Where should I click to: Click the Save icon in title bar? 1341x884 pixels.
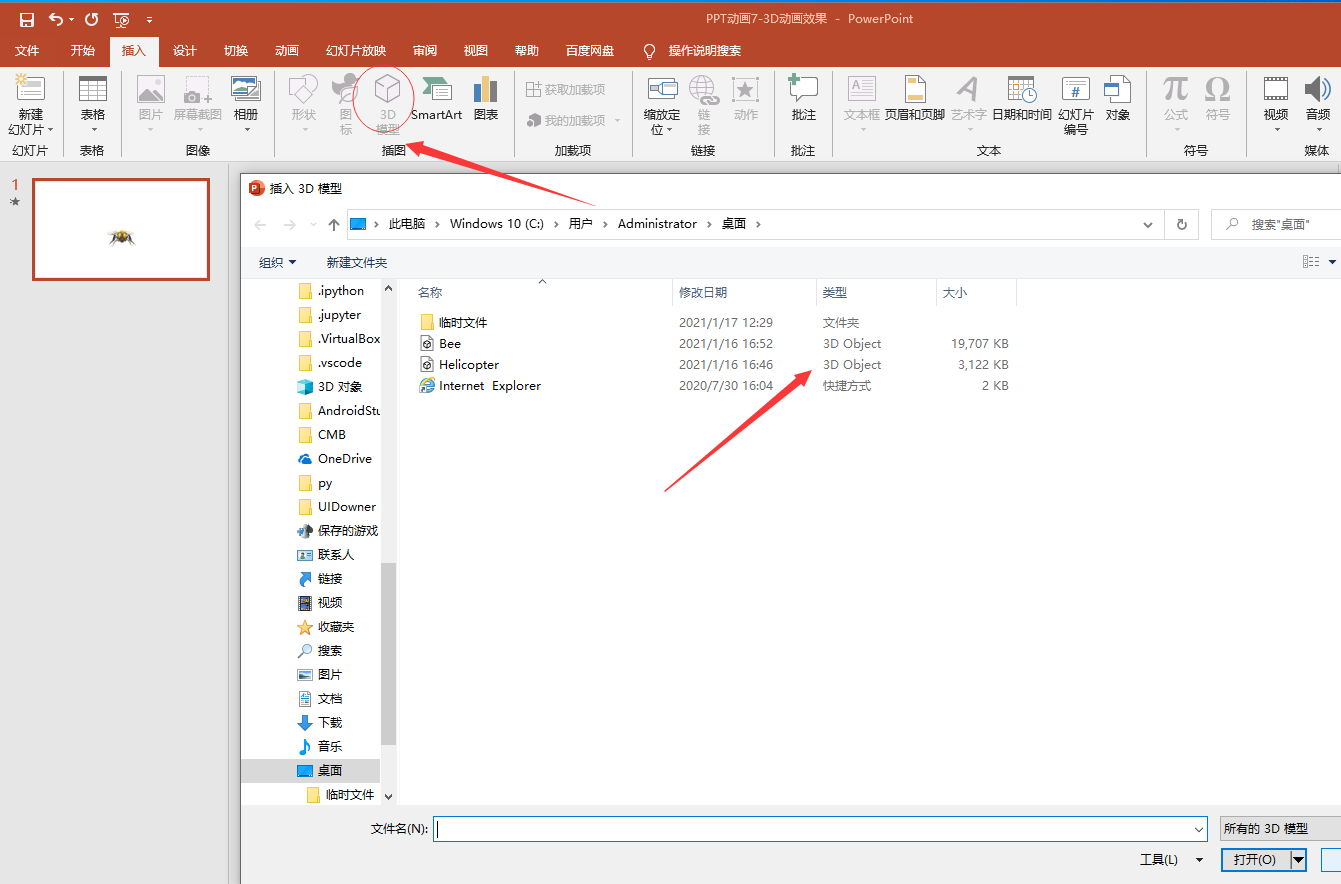pyautogui.click(x=27, y=19)
